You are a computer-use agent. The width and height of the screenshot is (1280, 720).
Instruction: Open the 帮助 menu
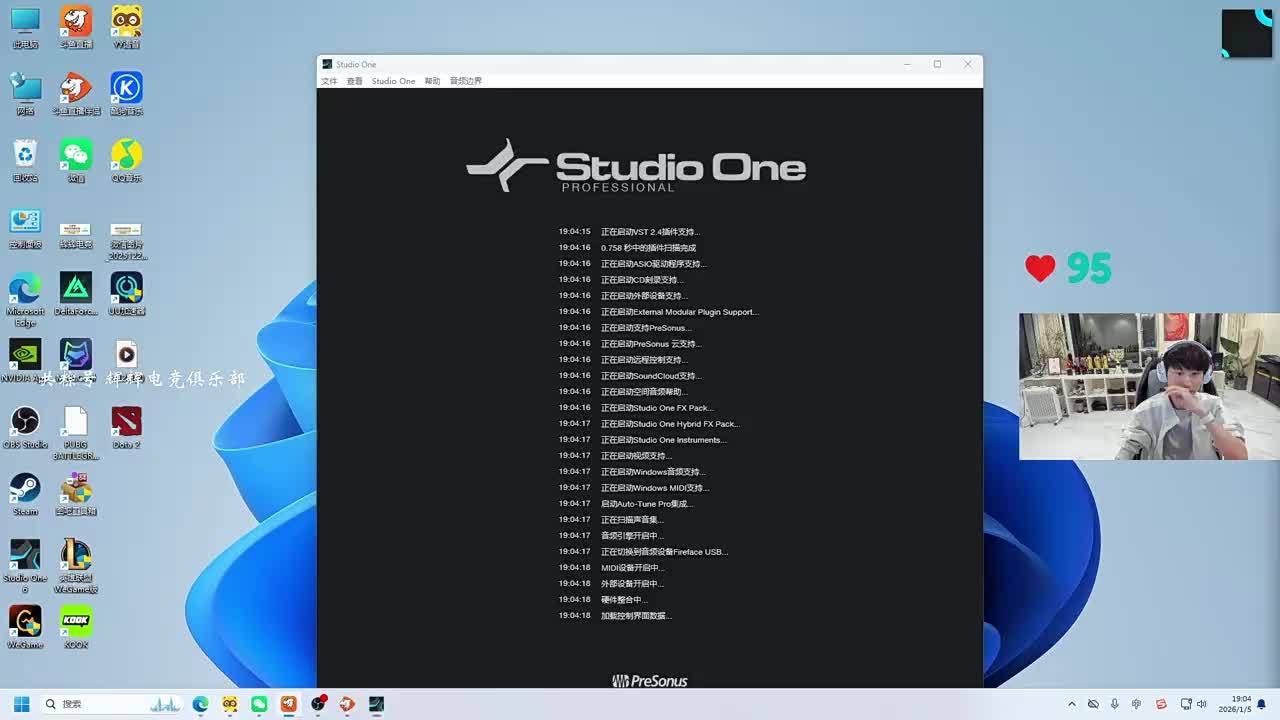pos(432,81)
